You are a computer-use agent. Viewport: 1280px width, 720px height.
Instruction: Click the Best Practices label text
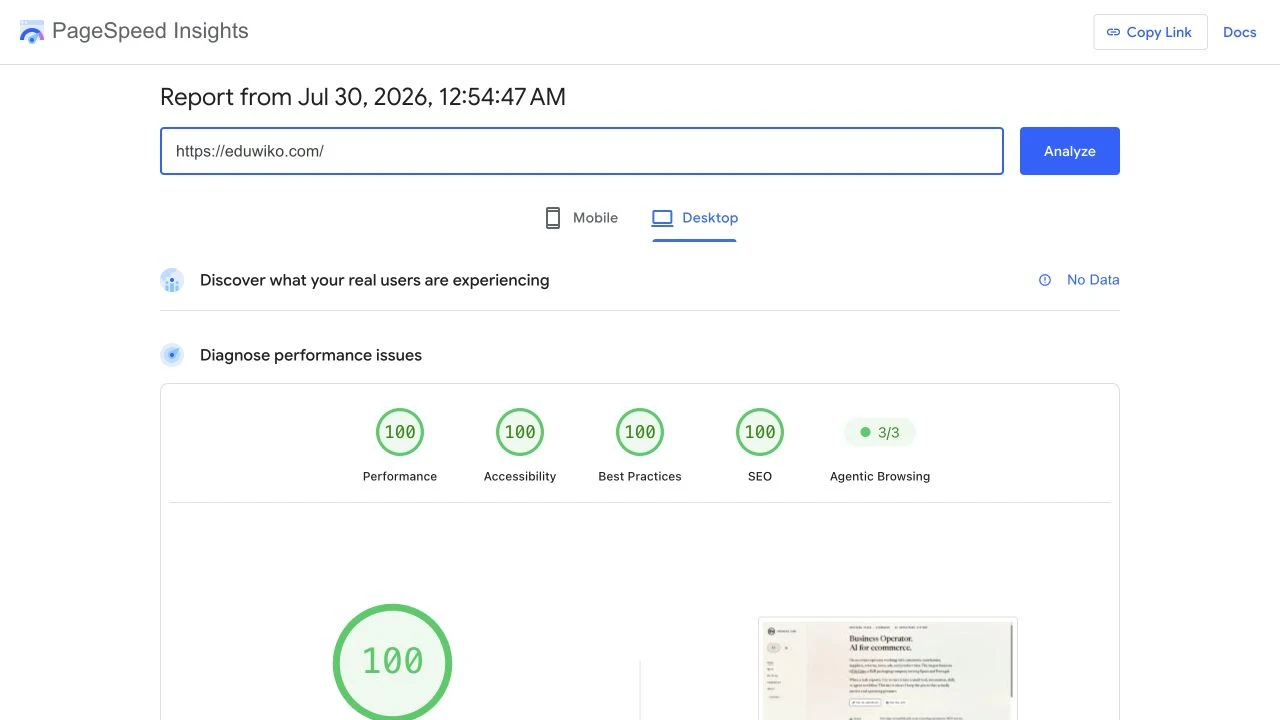tap(640, 476)
